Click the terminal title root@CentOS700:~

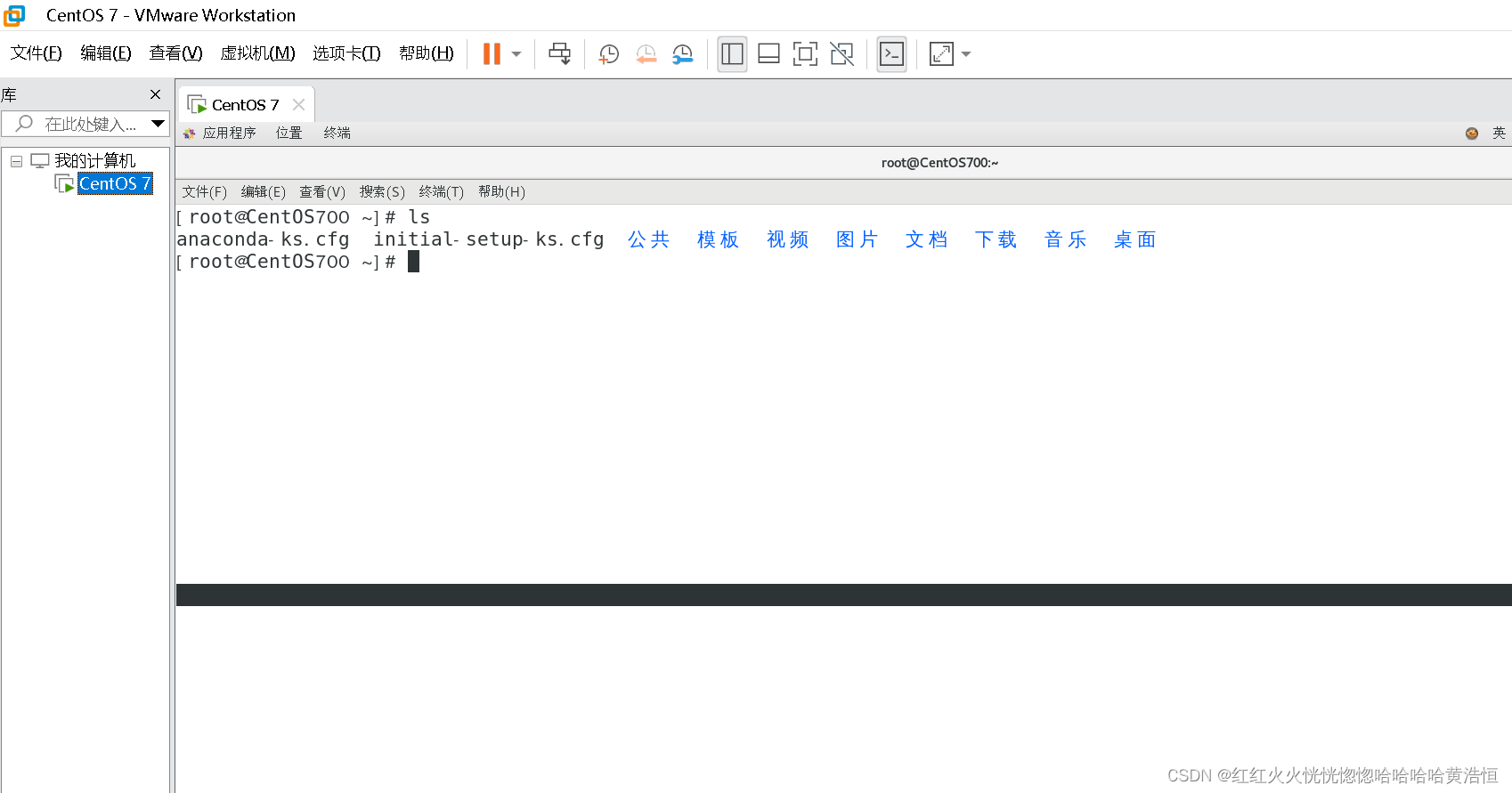coord(939,163)
